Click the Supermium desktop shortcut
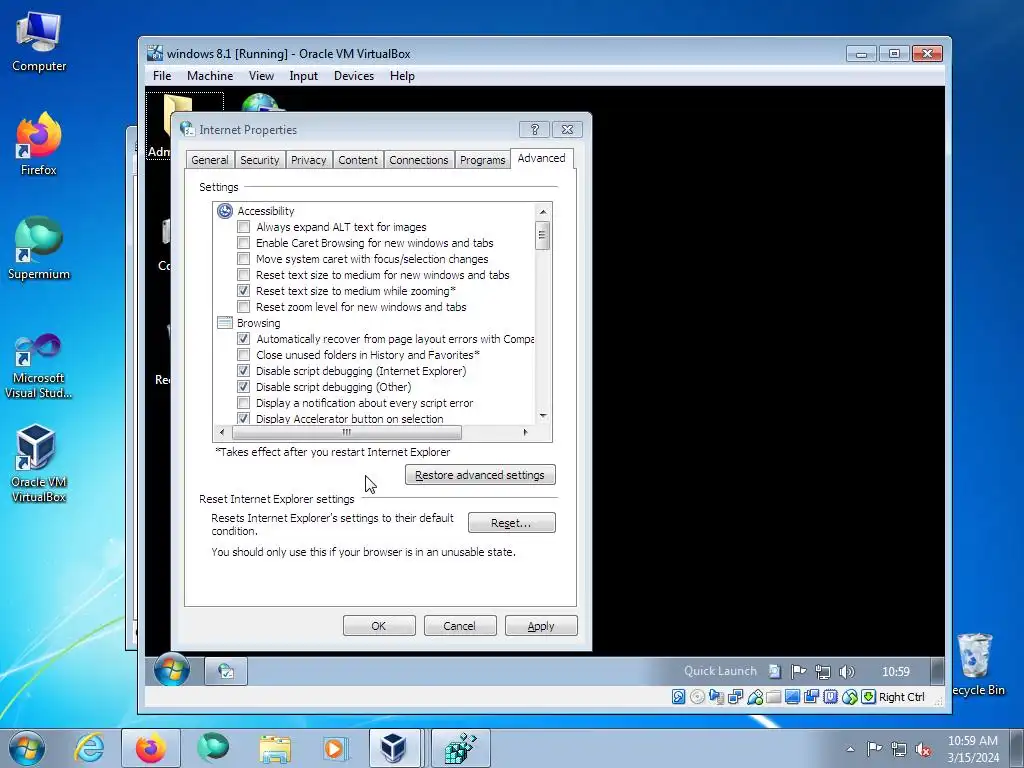The image size is (1024, 768). [39, 249]
